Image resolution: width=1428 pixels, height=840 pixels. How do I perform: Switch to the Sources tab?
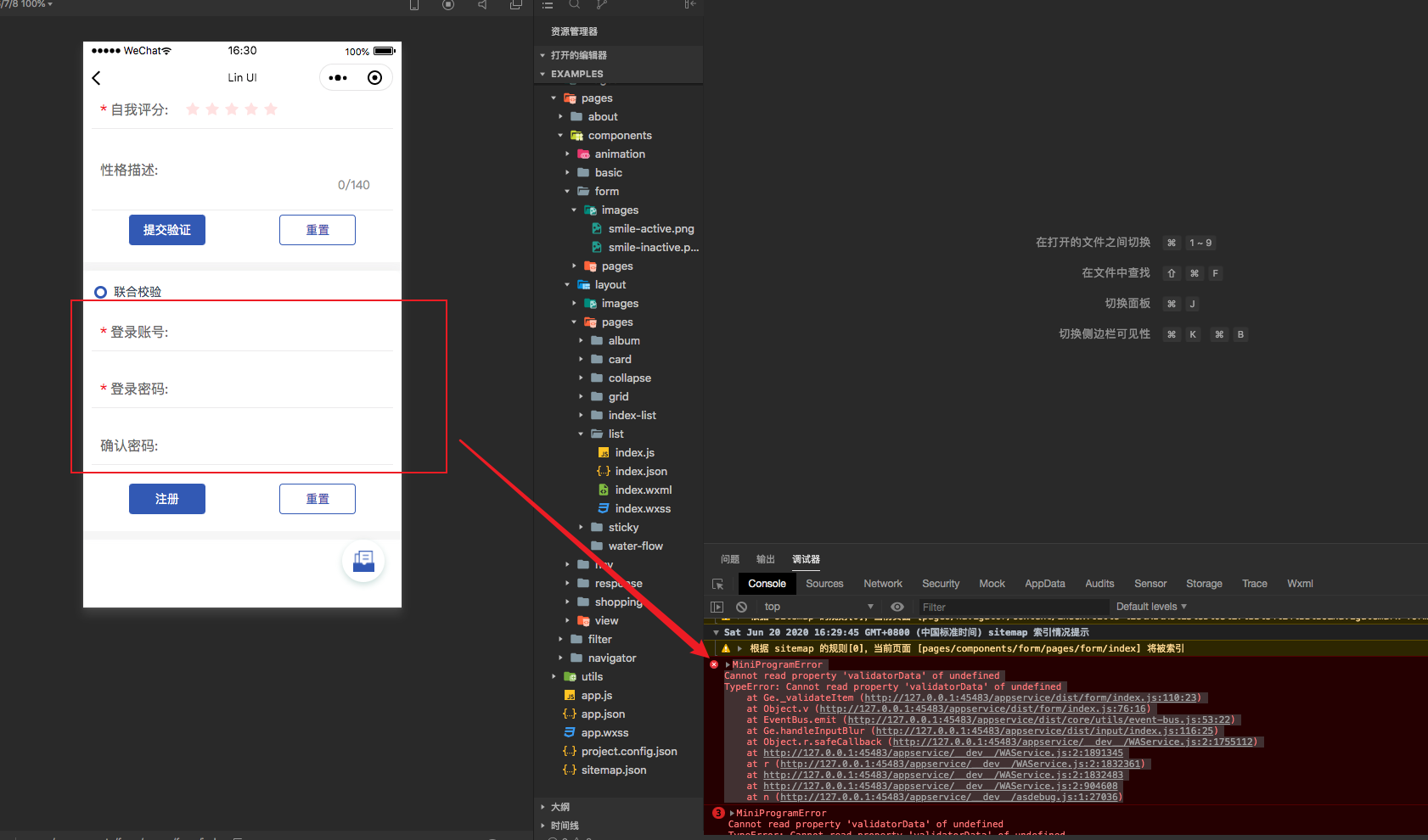pyautogui.click(x=824, y=584)
